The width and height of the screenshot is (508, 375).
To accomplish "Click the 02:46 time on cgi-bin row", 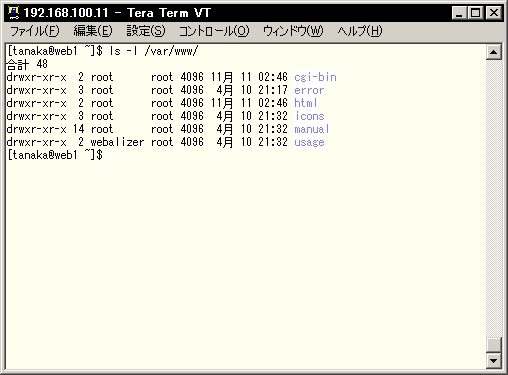I will tap(273, 77).
